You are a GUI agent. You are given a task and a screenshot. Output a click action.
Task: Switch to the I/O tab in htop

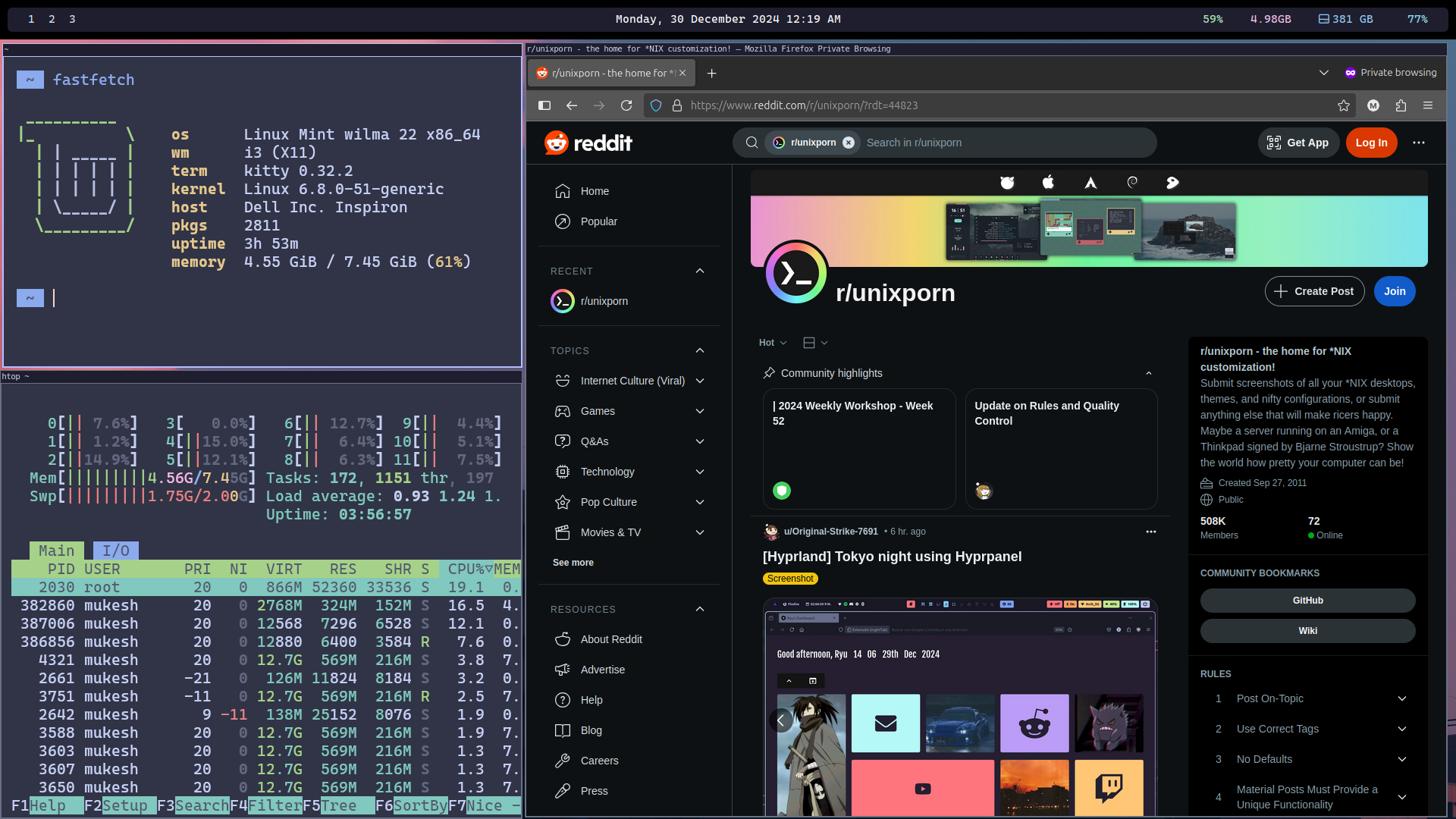(116, 551)
